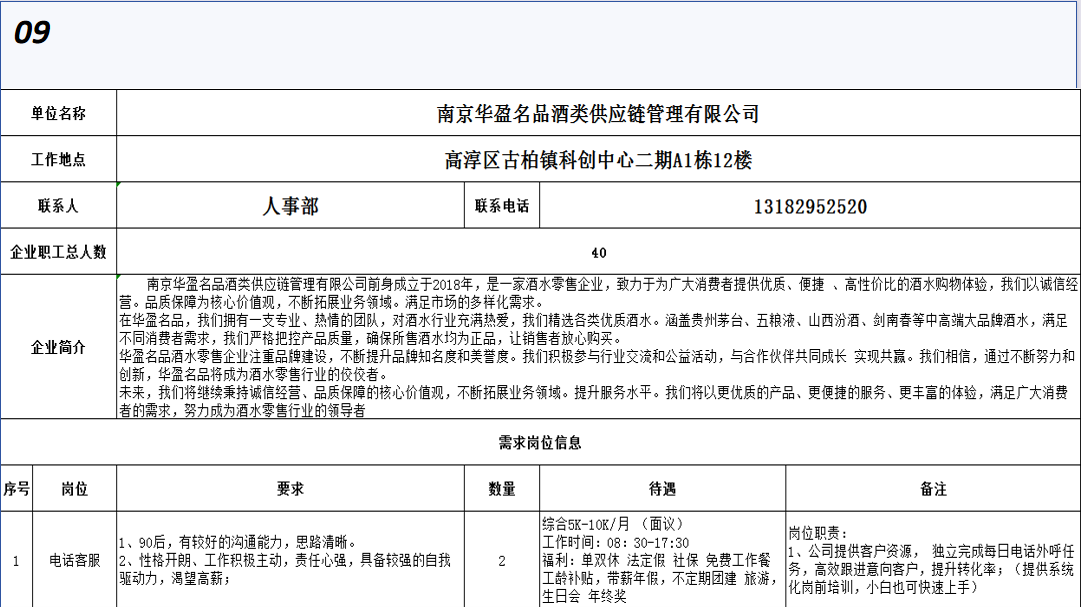Select the 工作地点 label cell
Image resolution: width=1081 pixels, height=607 pixels.
(x=58, y=160)
